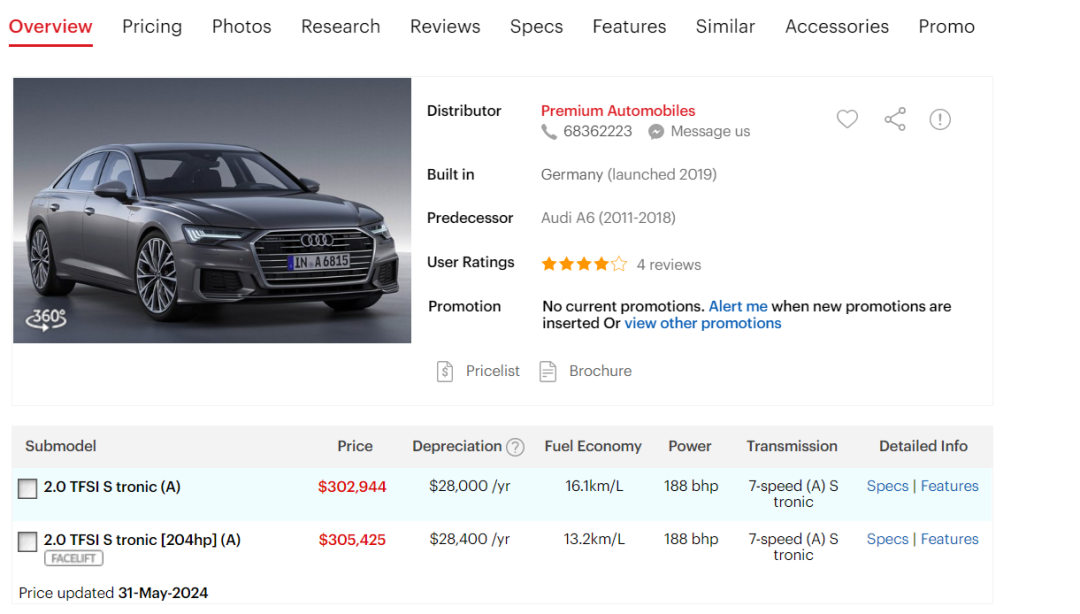Open the Features tab
Image resolution: width=1080 pixels, height=614 pixels.
630,27
